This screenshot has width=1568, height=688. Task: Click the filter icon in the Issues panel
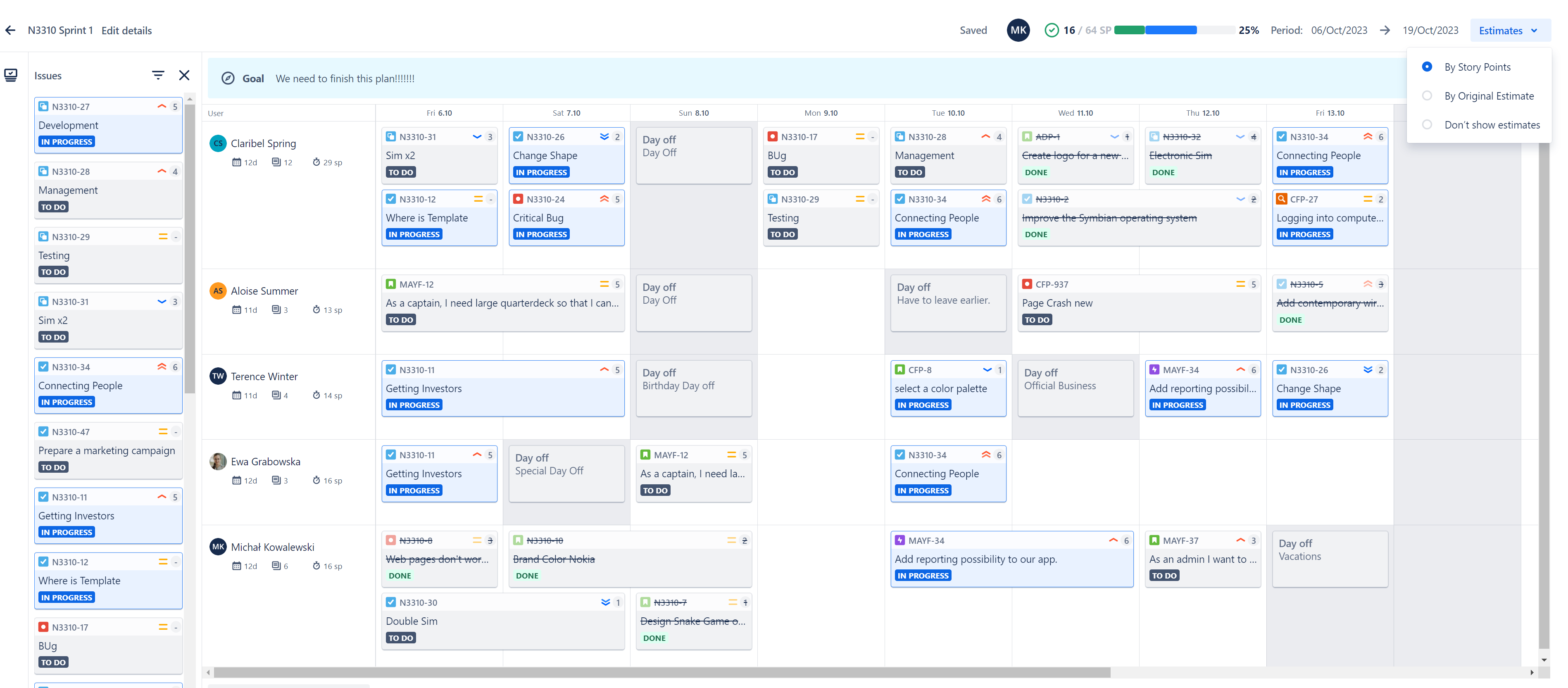tap(158, 75)
